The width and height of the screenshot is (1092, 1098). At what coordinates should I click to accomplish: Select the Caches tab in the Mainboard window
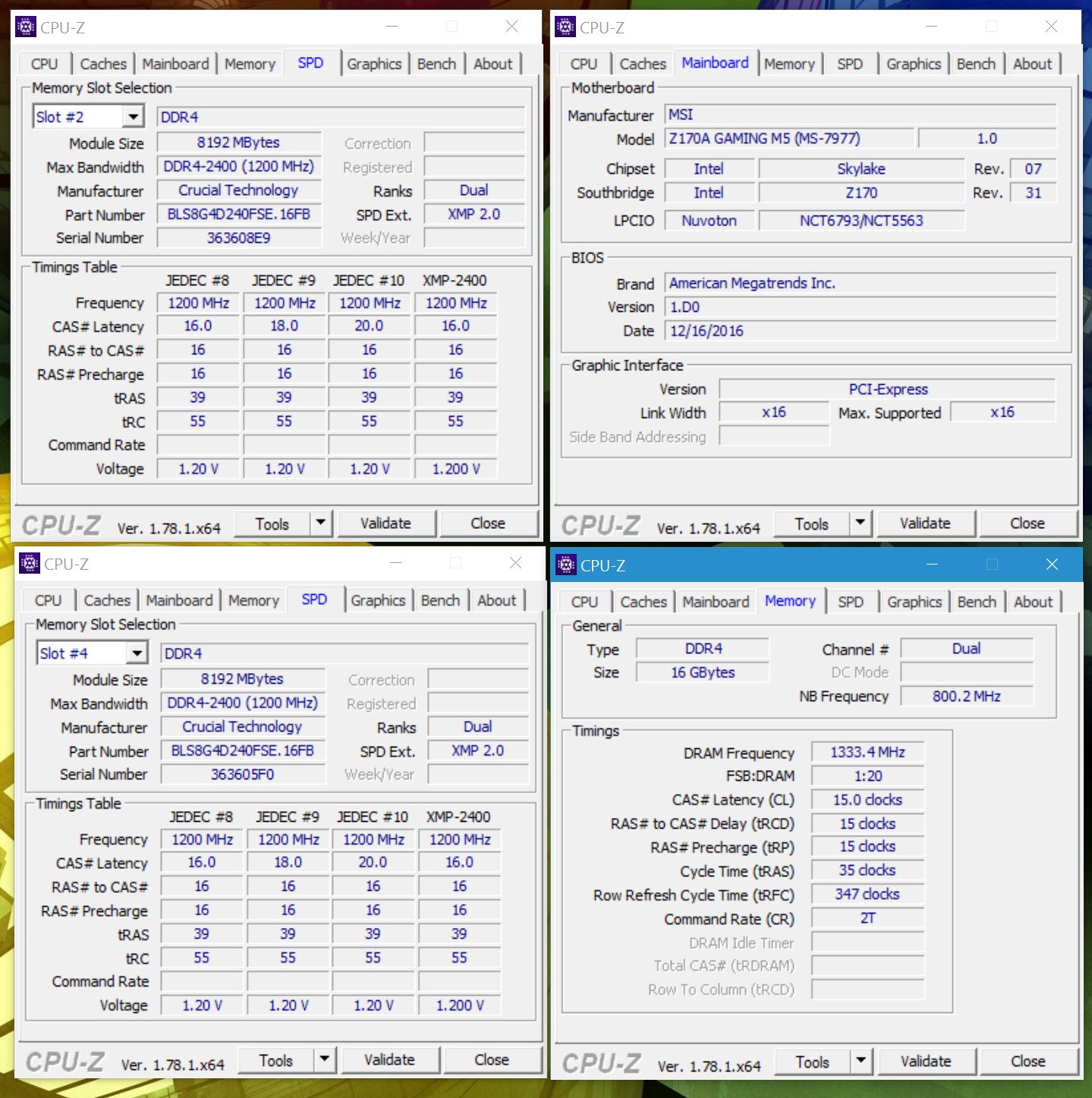[x=643, y=64]
